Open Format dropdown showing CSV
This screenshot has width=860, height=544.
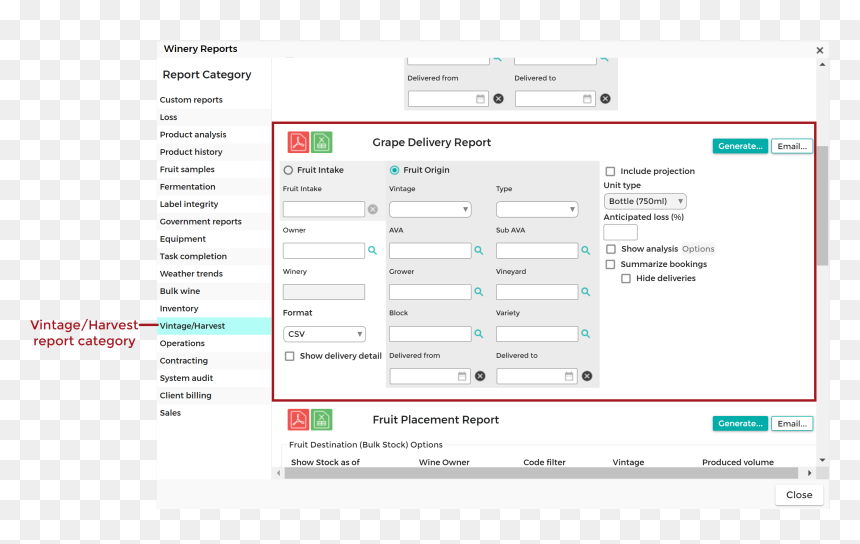[x=324, y=334]
